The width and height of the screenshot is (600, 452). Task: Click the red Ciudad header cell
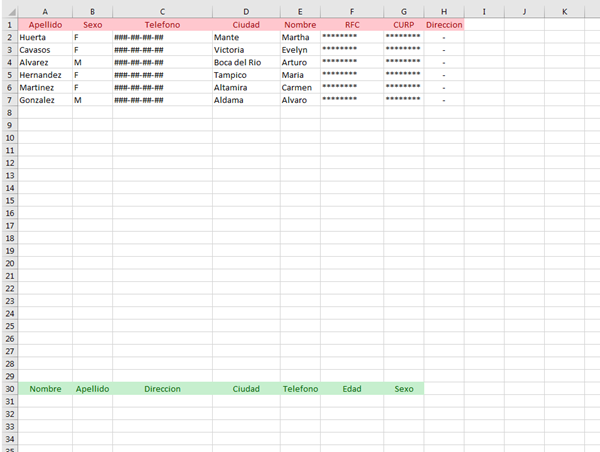(246, 25)
